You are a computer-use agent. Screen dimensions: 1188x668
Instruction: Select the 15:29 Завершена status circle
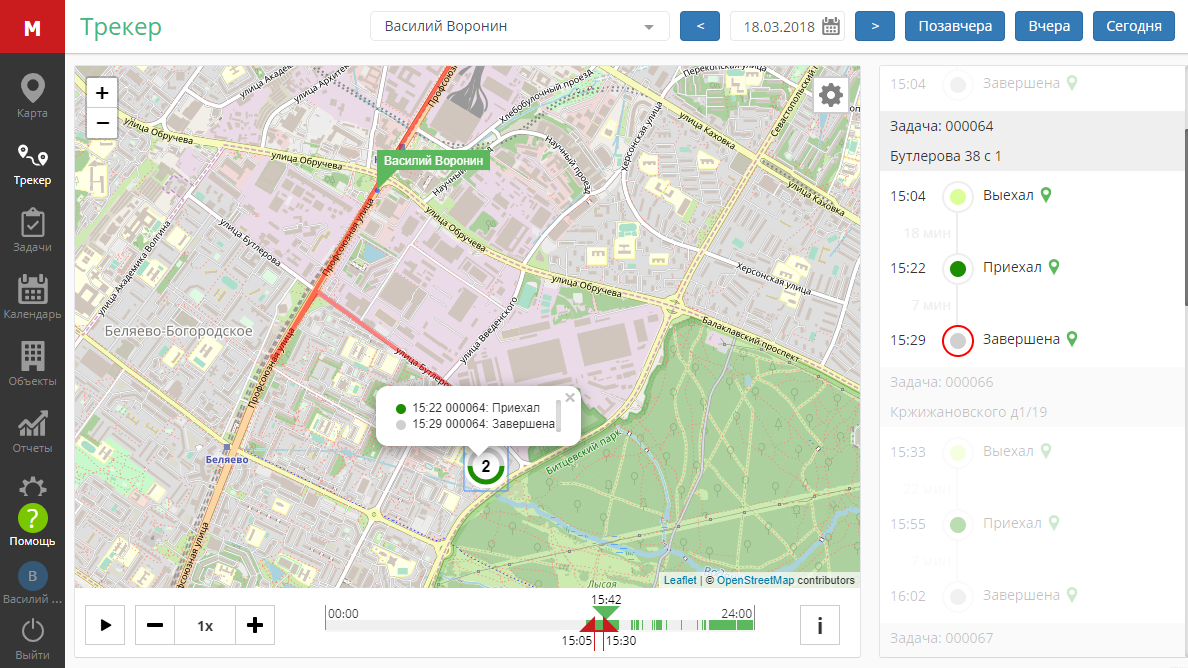click(958, 341)
